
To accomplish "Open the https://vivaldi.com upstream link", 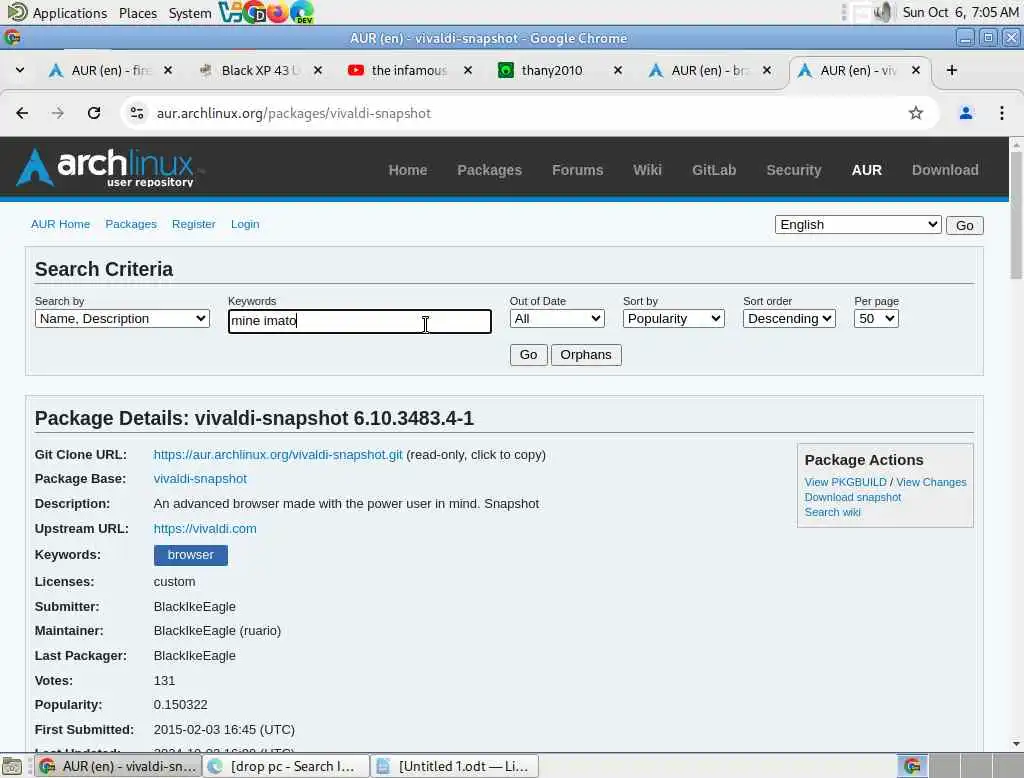I will 205,528.
